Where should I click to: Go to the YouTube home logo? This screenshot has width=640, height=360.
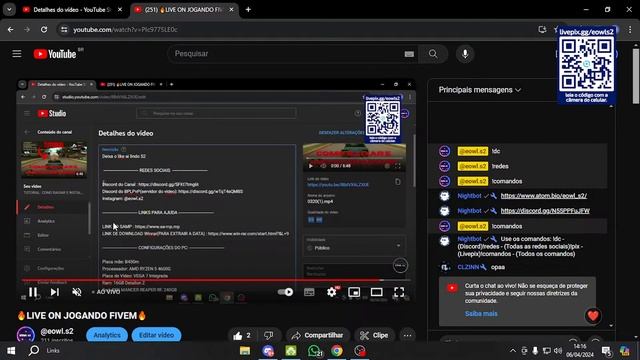coord(55,54)
